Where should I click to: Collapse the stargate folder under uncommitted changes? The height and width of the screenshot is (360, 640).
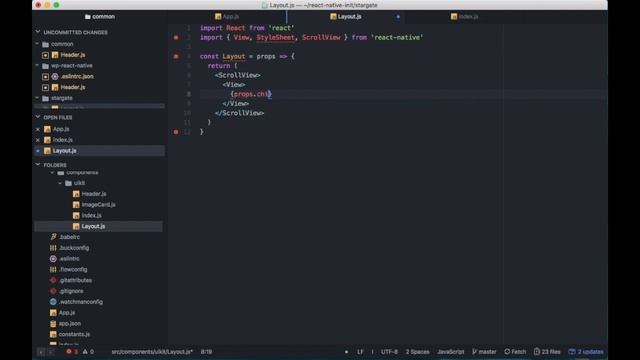[38, 98]
